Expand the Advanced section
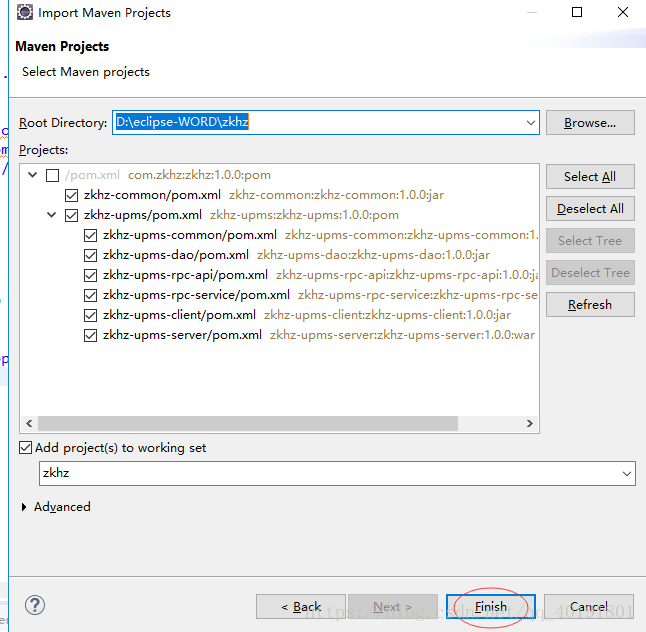 coord(24,507)
